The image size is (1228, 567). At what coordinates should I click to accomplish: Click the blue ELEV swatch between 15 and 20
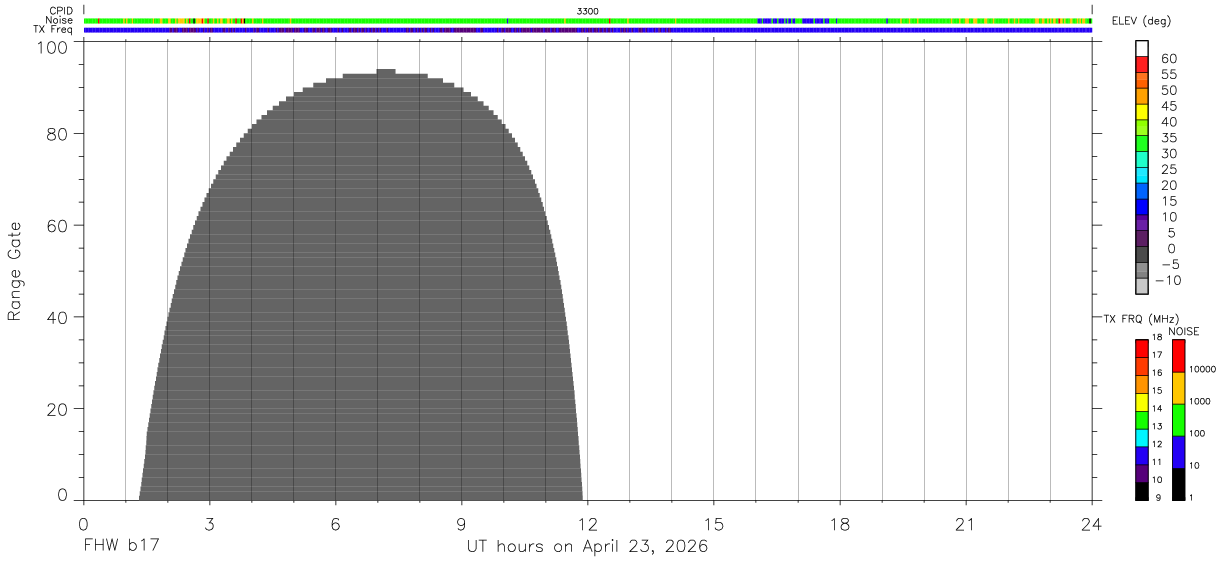[1141, 191]
